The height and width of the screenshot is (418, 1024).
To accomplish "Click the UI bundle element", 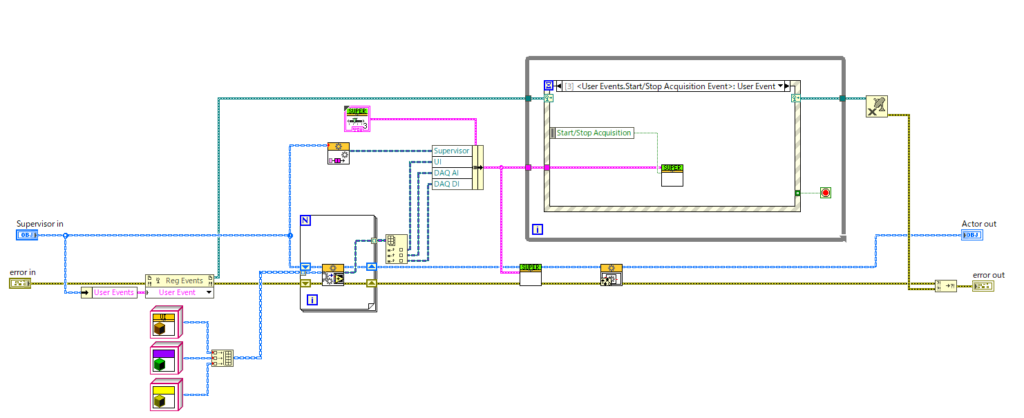I will pyautogui.click(x=451, y=161).
